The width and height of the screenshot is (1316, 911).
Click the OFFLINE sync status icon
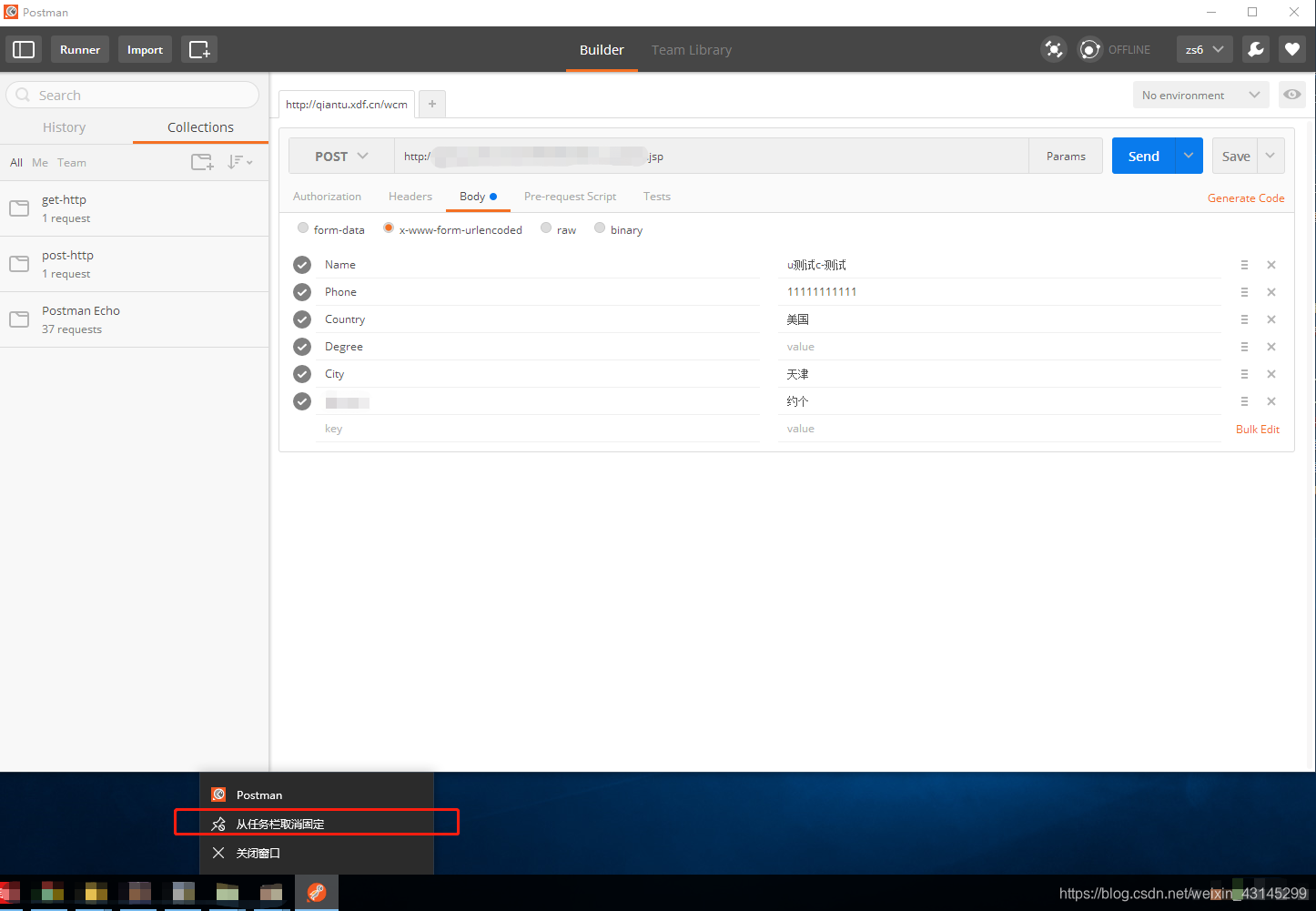tap(1090, 49)
